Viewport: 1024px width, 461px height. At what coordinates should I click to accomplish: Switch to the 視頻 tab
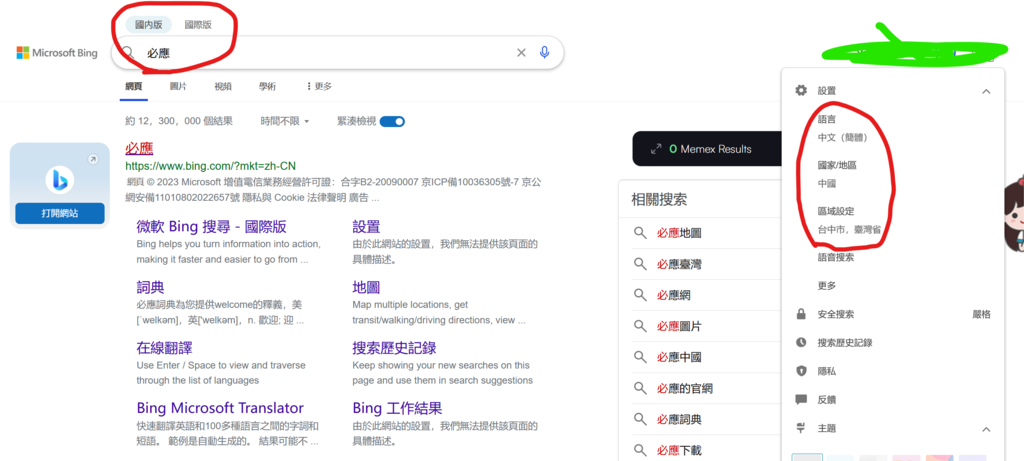pyautogui.click(x=223, y=86)
